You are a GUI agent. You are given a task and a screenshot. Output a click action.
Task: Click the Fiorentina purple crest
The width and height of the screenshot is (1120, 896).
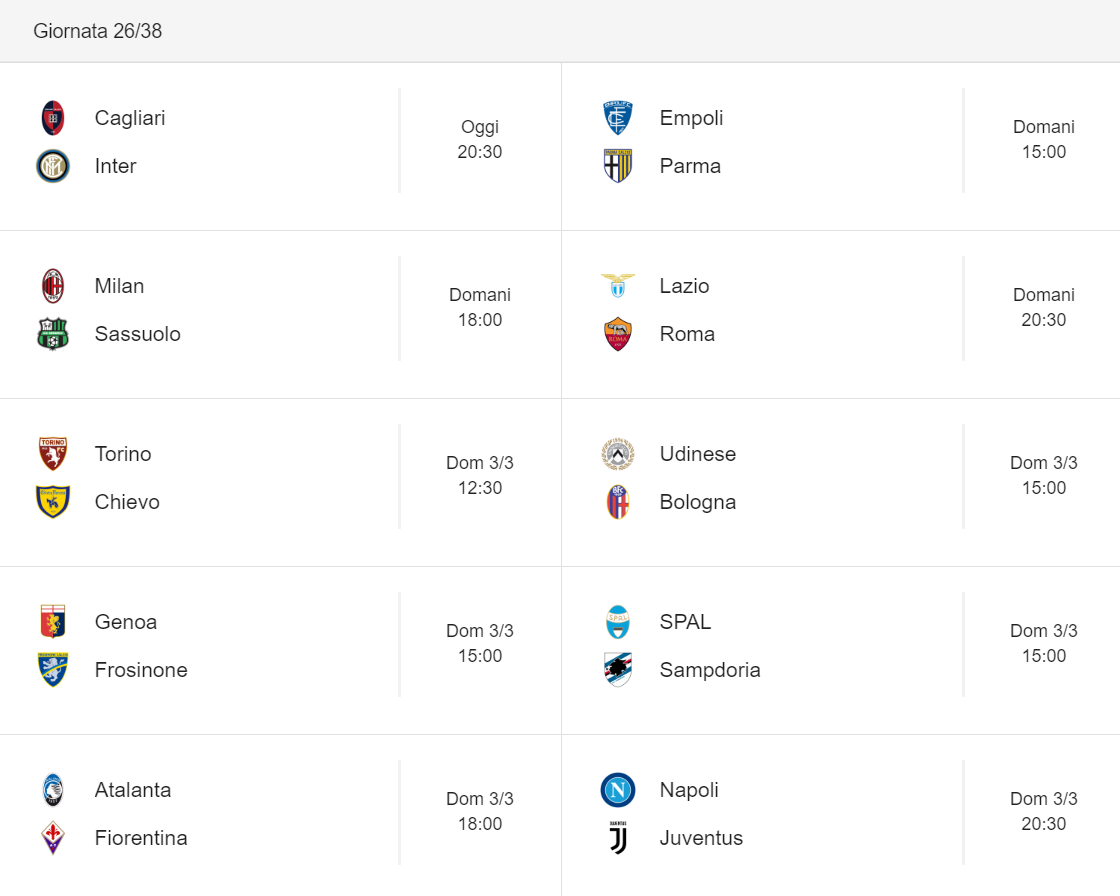pyautogui.click(x=53, y=837)
